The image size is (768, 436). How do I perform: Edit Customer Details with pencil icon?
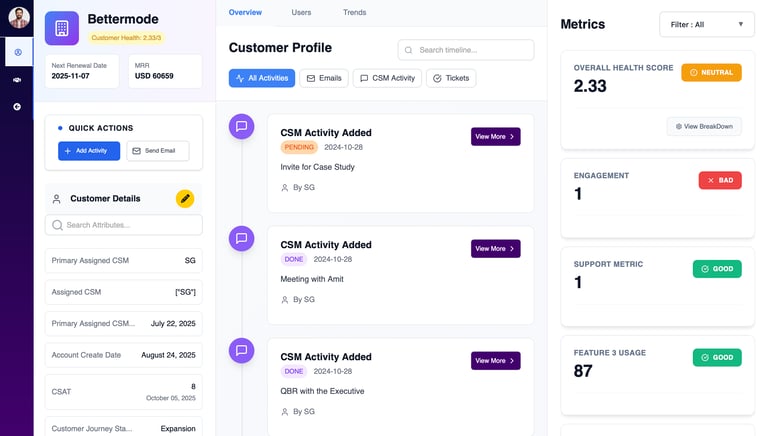tap(185, 198)
